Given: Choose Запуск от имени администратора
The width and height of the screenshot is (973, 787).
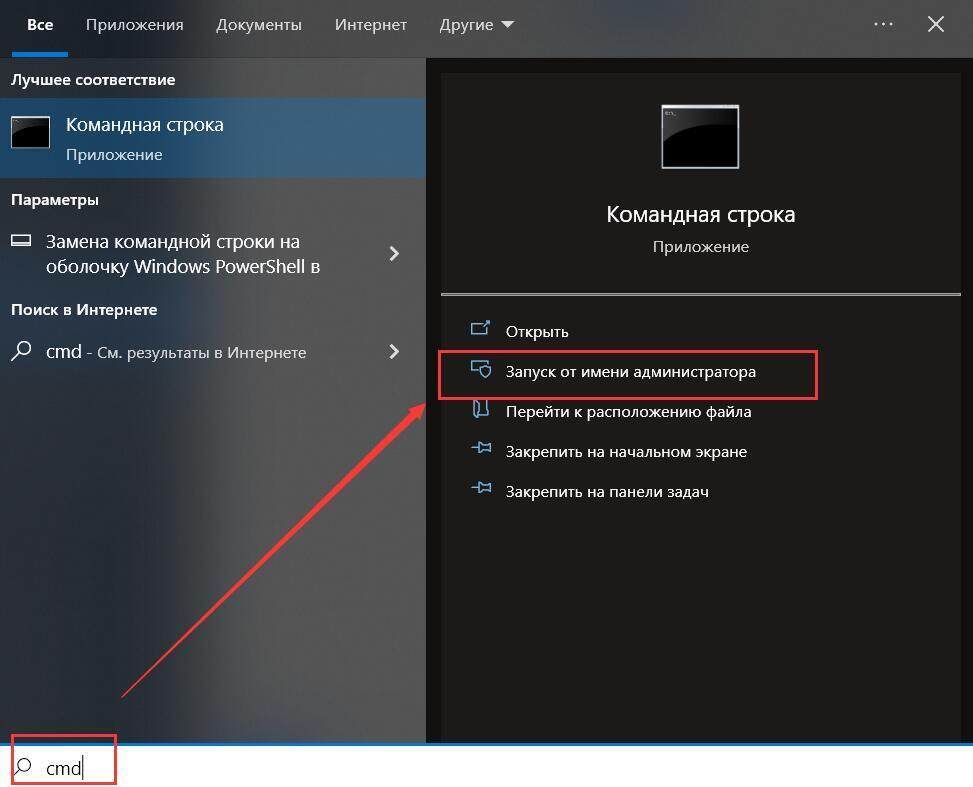Looking at the screenshot, I should click(630, 372).
